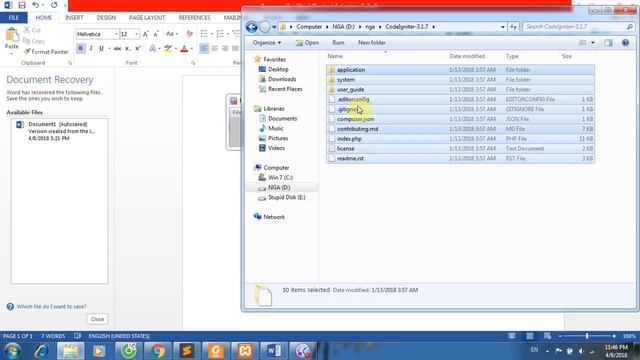Click Burn in the Explorer toolbar
This screenshot has height=360, width=640.
338,43
